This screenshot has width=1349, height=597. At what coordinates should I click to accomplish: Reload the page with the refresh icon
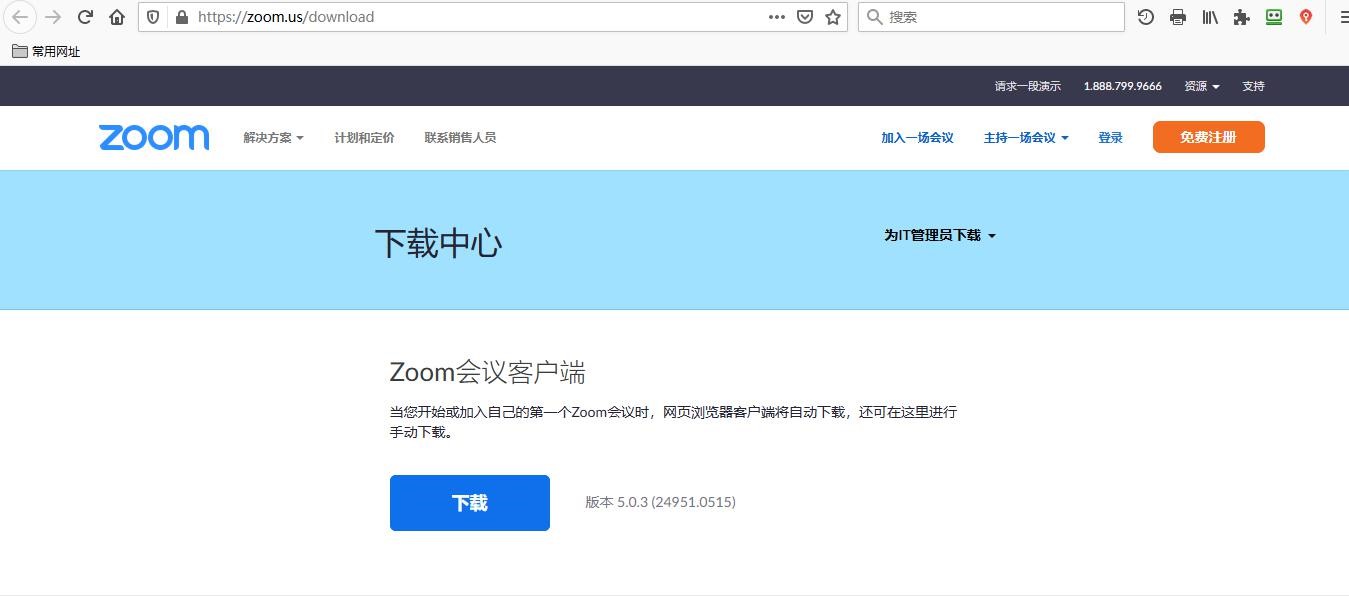85,17
